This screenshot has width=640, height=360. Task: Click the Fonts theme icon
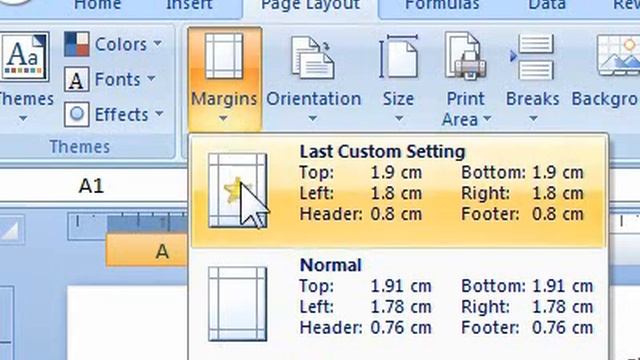click(77, 79)
